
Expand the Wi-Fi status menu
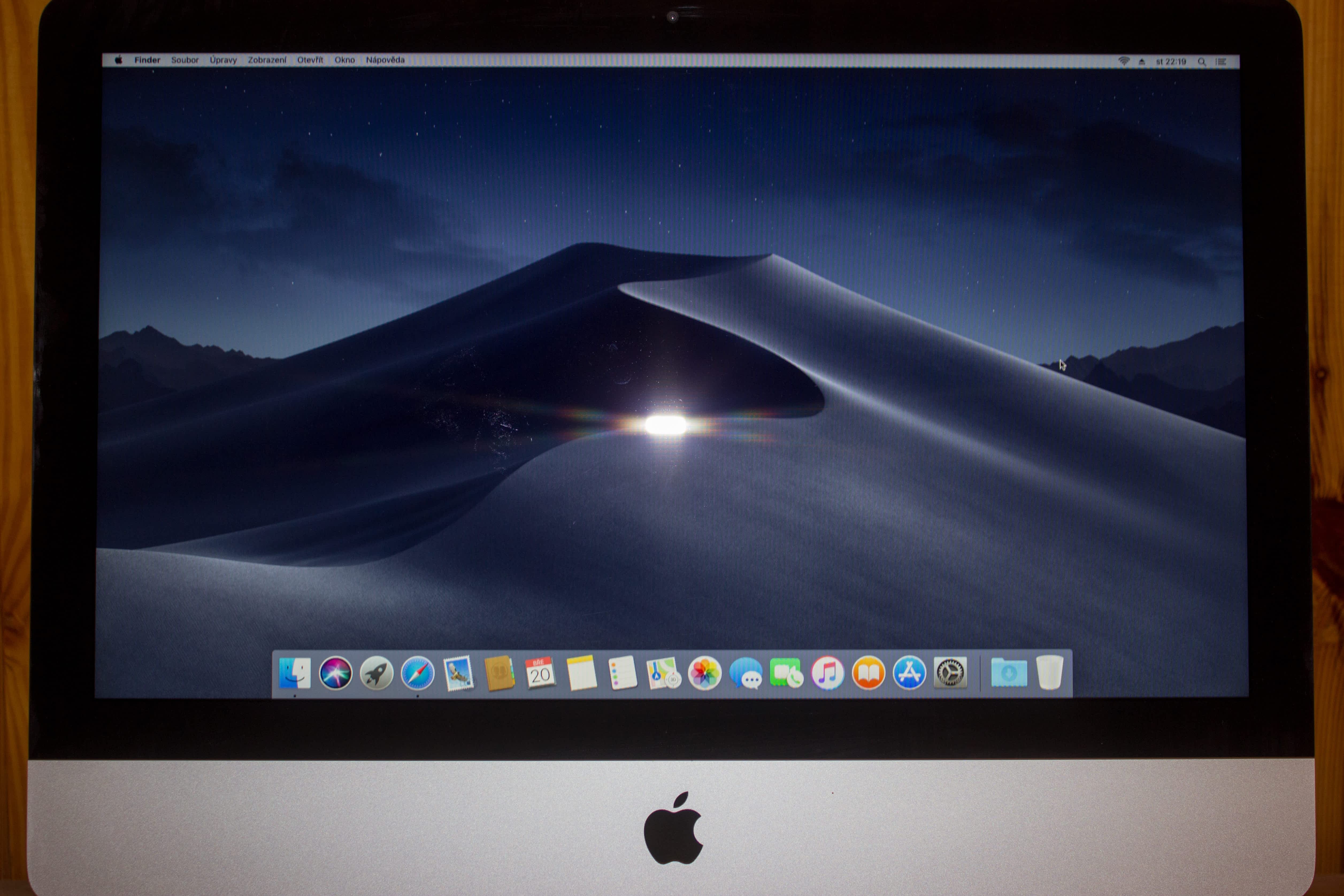click(1123, 61)
